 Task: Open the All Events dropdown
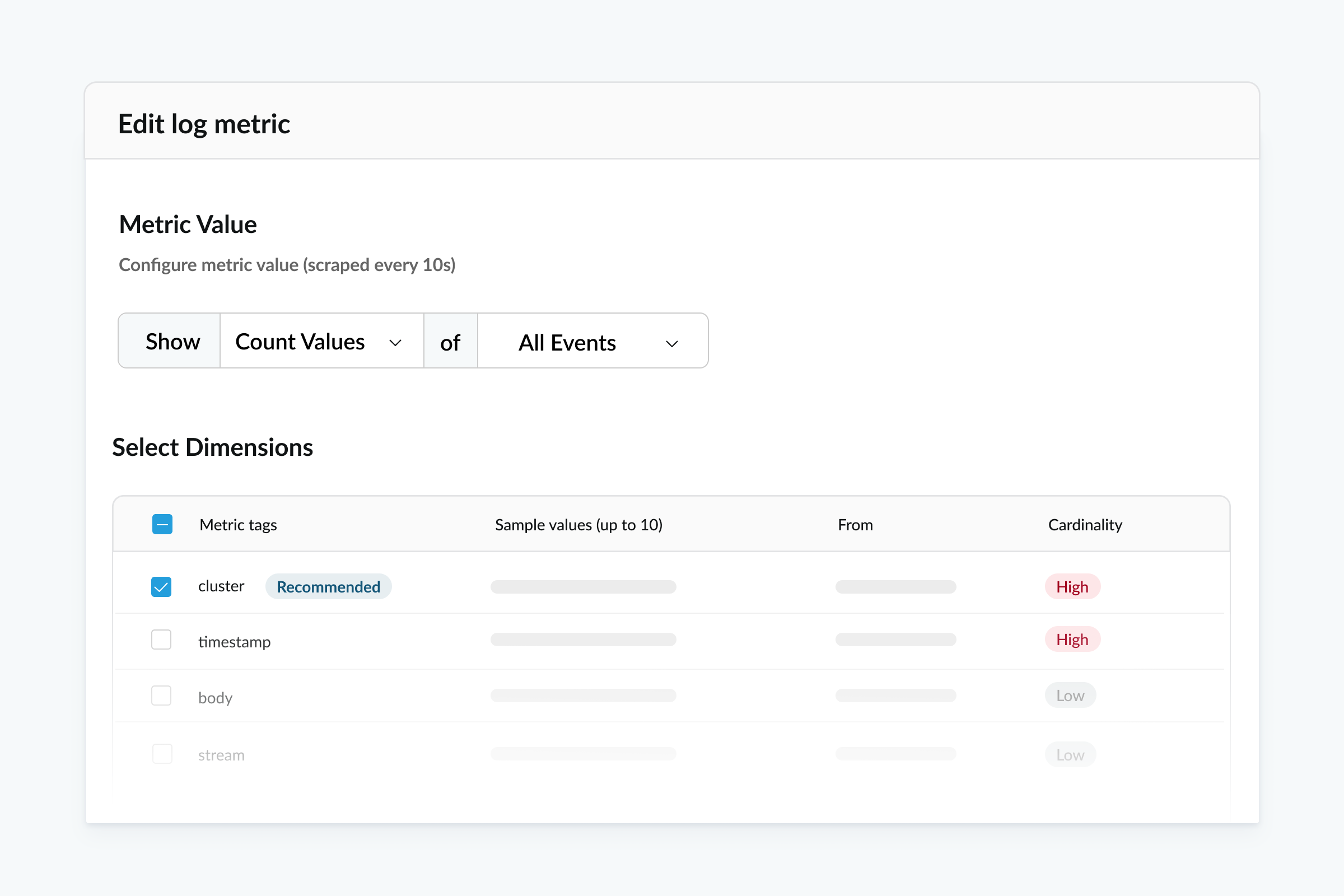pyautogui.click(x=592, y=341)
